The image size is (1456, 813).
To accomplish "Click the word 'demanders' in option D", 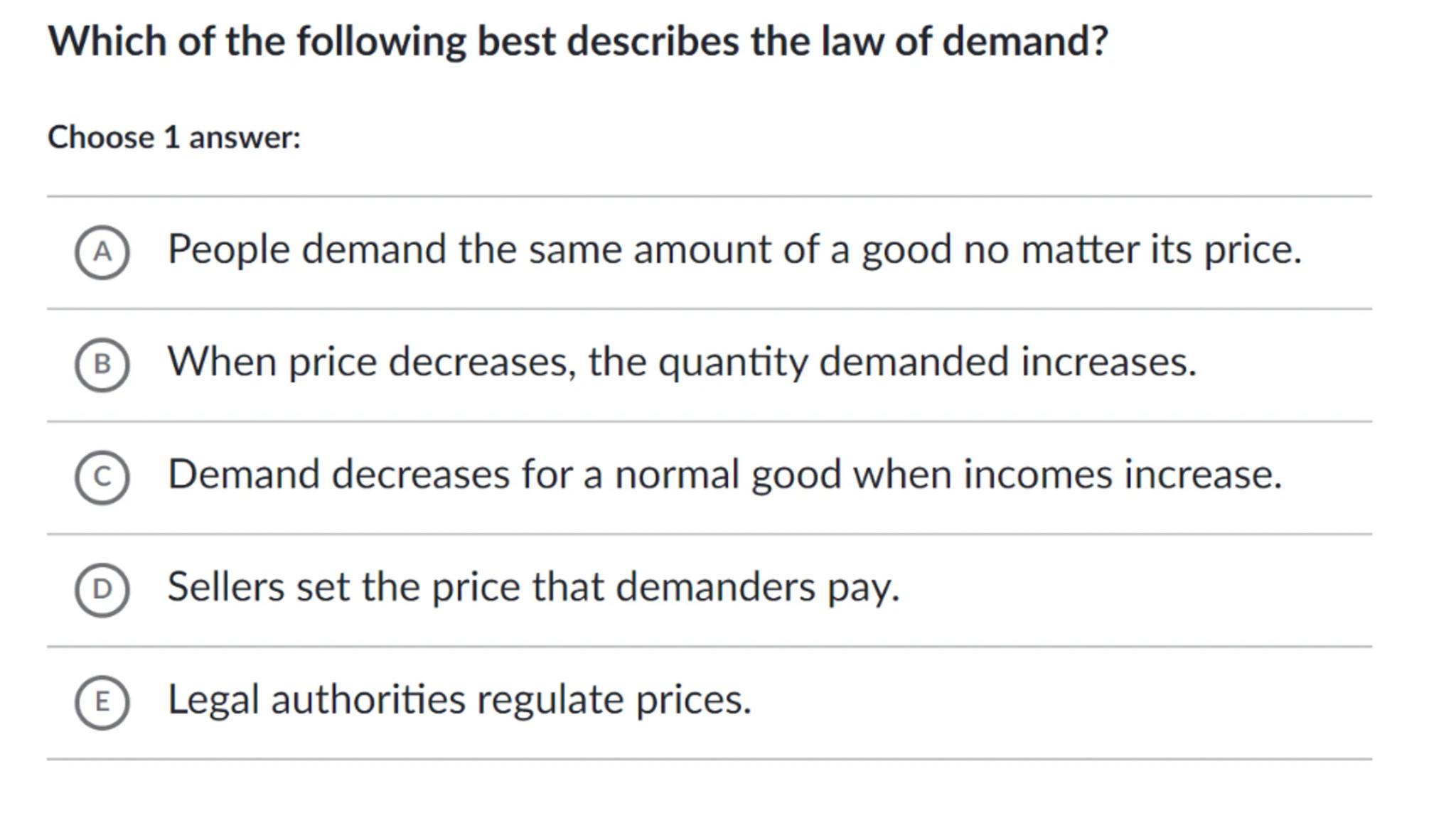I will [x=715, y=588].
